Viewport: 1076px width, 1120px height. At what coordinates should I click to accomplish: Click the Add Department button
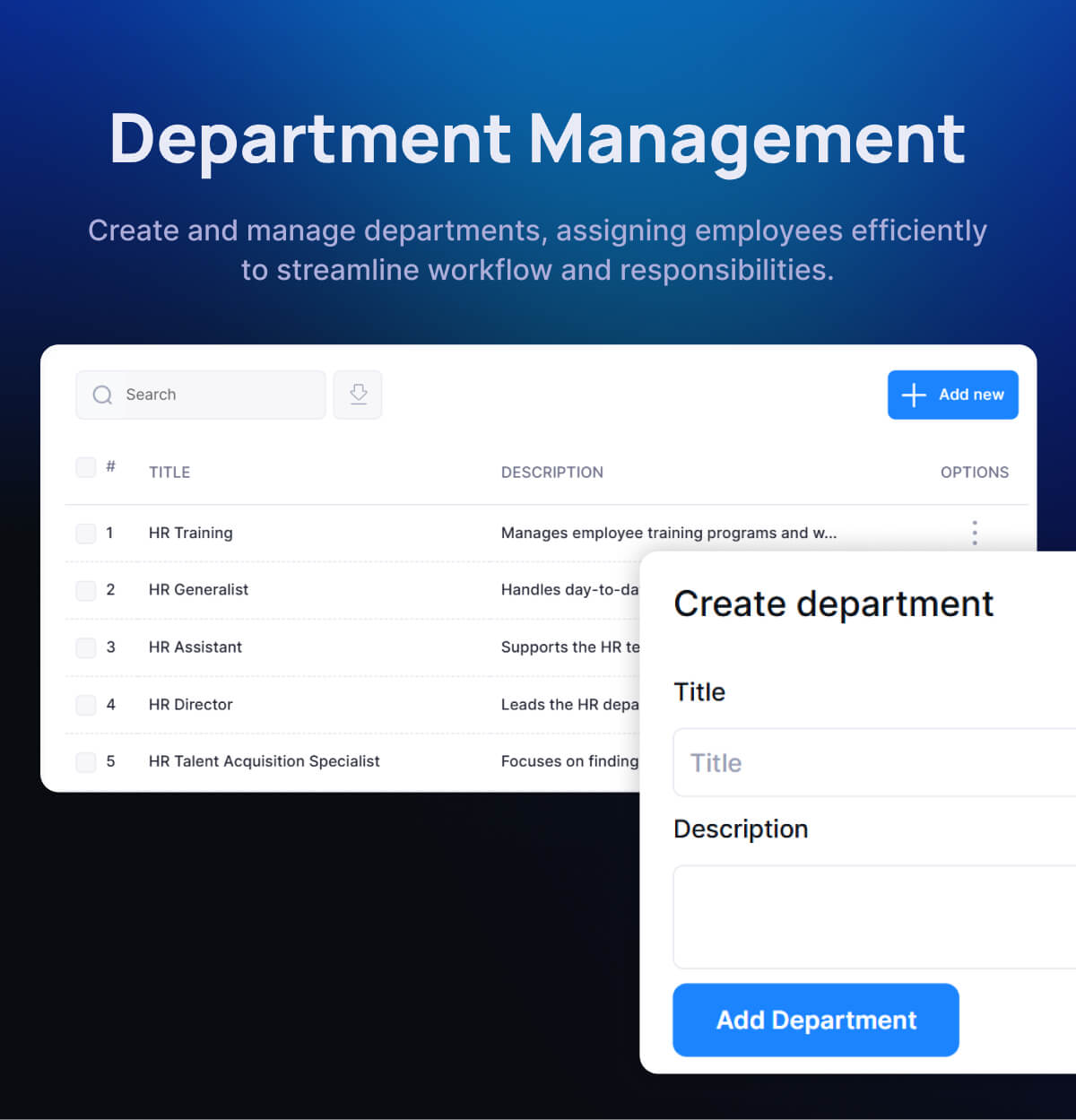point(815,1020)
